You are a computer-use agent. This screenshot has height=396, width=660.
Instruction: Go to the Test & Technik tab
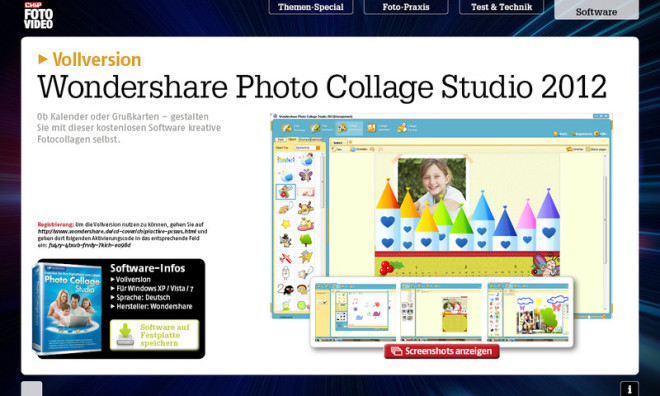tap(501, 7)
